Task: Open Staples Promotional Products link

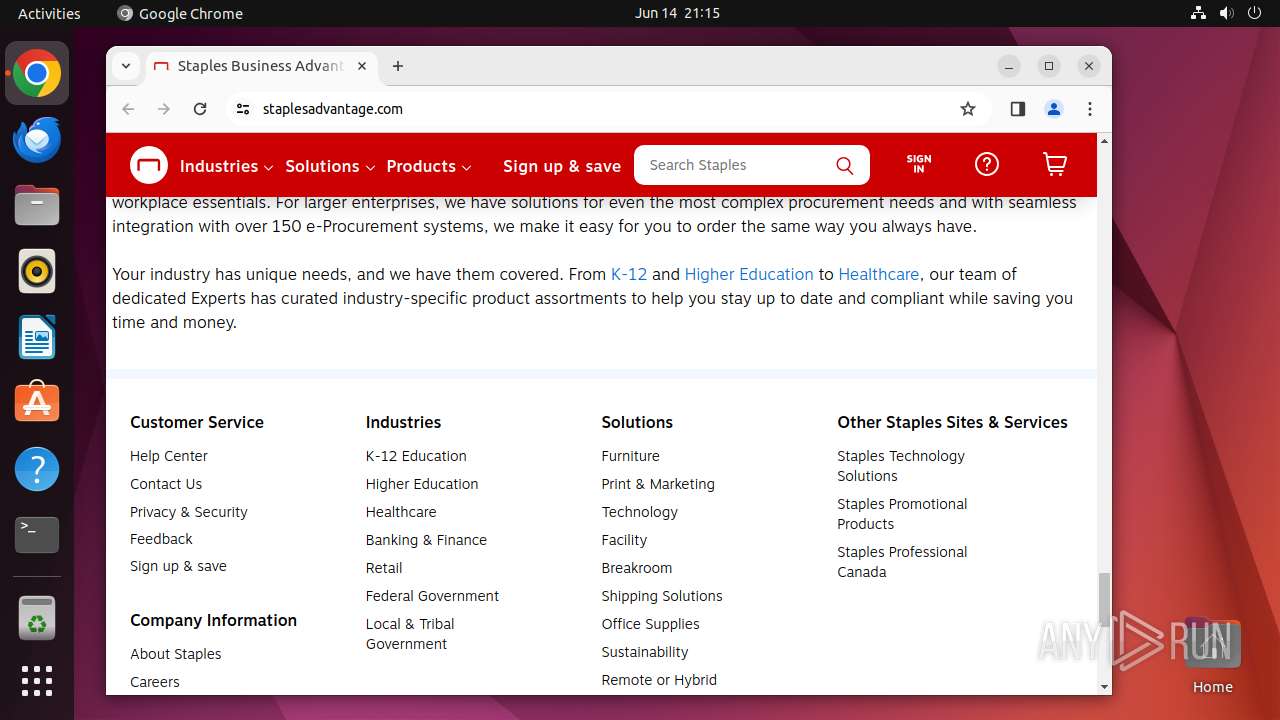Action: pyautogui.click(x=902, y=514)
